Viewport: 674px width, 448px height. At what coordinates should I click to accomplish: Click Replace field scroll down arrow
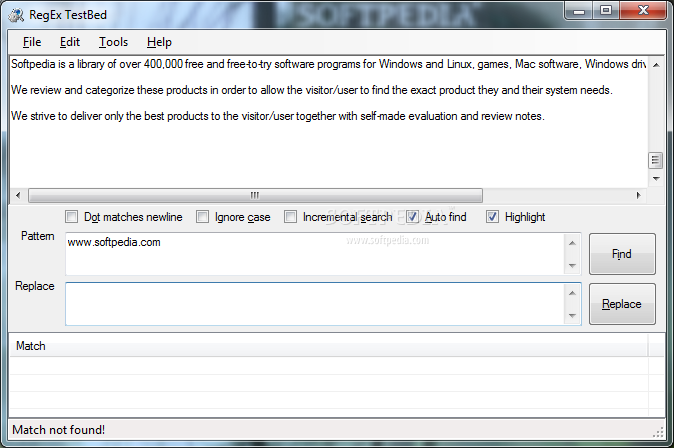[x=572, y=316]
